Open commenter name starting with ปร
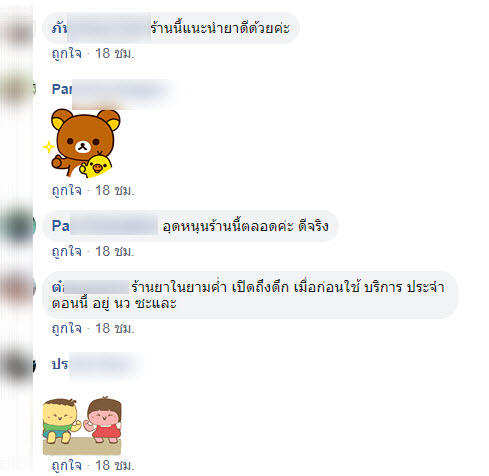 pyautogui.click(x=95, y=364)
